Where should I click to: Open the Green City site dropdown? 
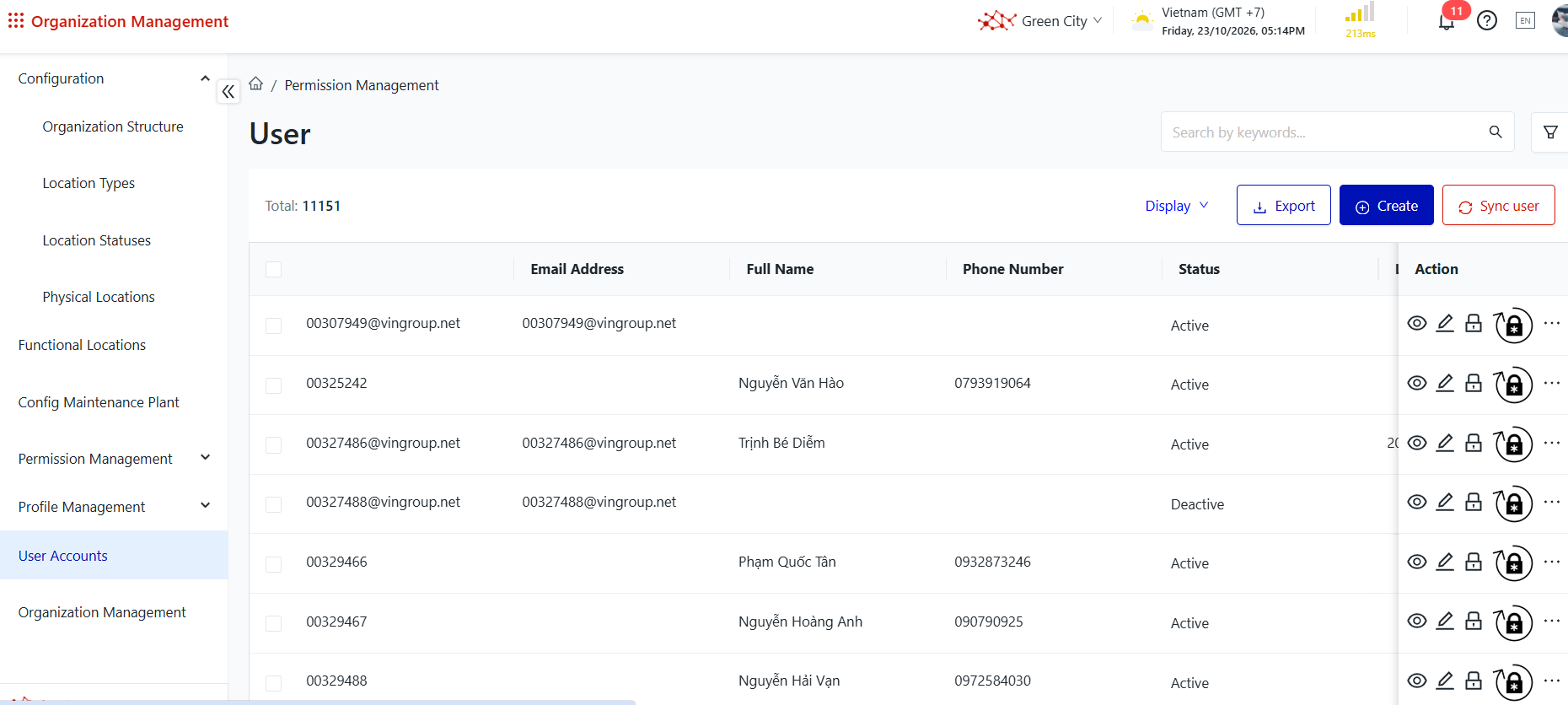[1039, 21]
